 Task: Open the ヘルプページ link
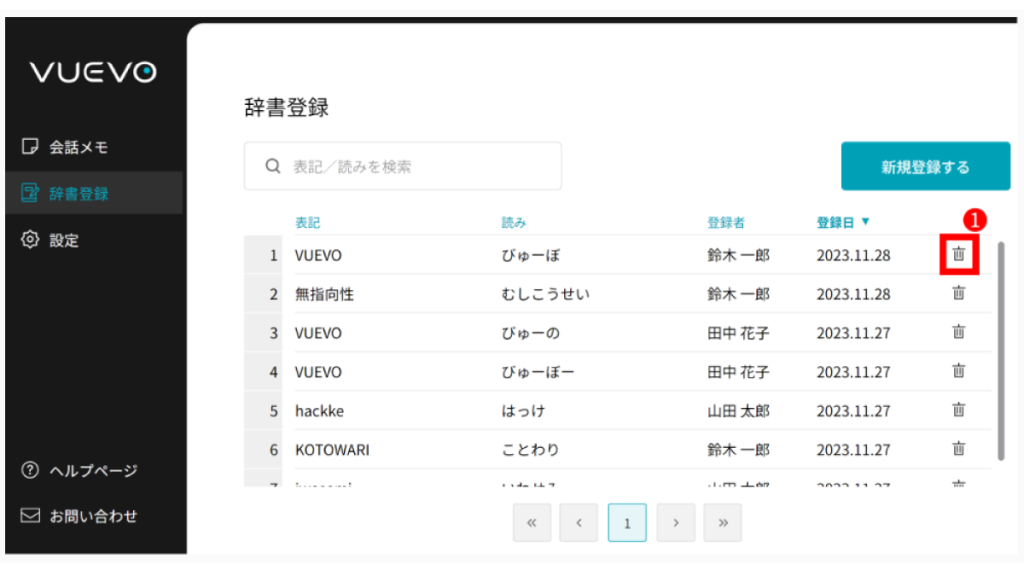(92, 471)
